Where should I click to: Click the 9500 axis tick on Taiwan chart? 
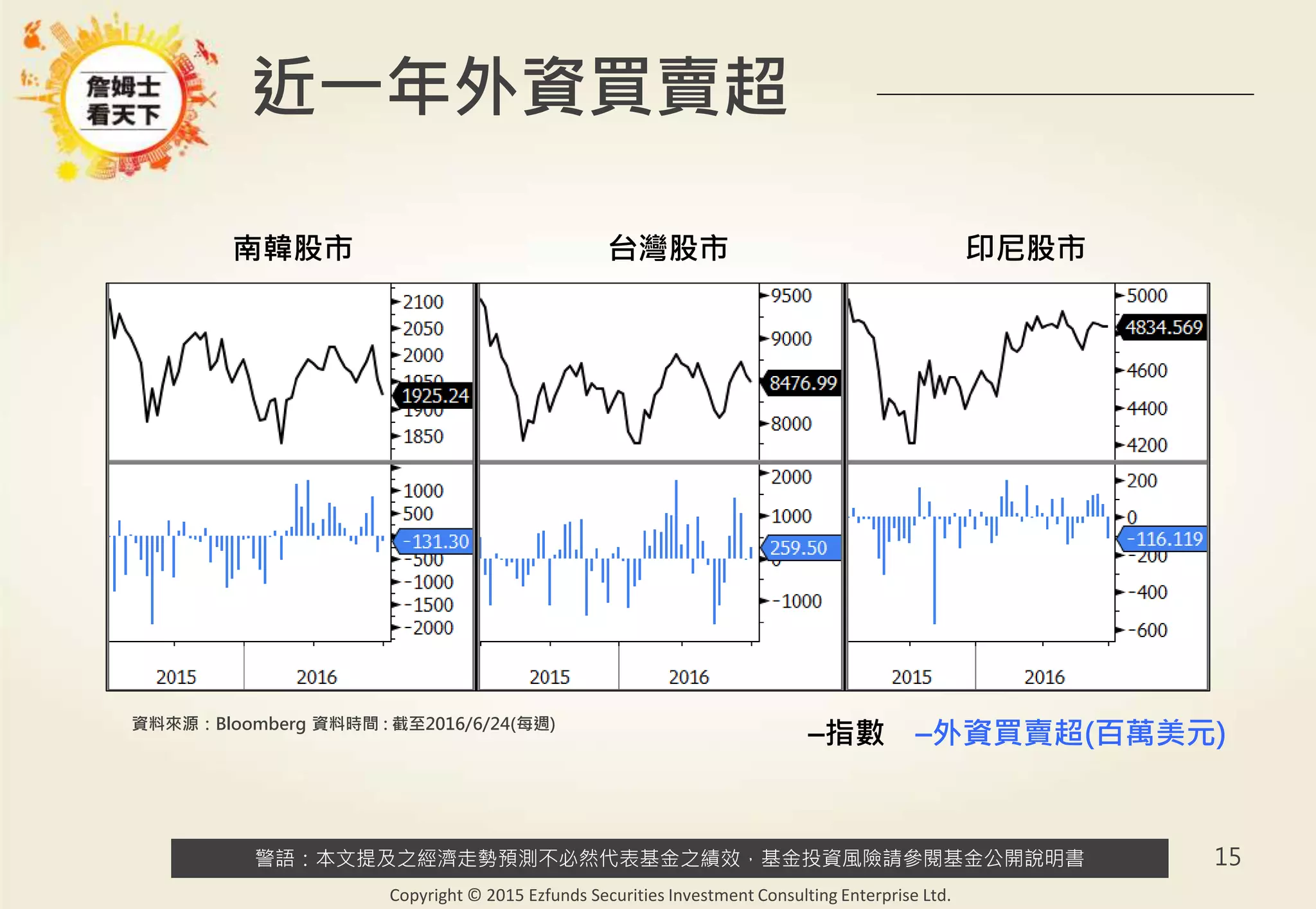pyautogui.click(x=791, y=296)
